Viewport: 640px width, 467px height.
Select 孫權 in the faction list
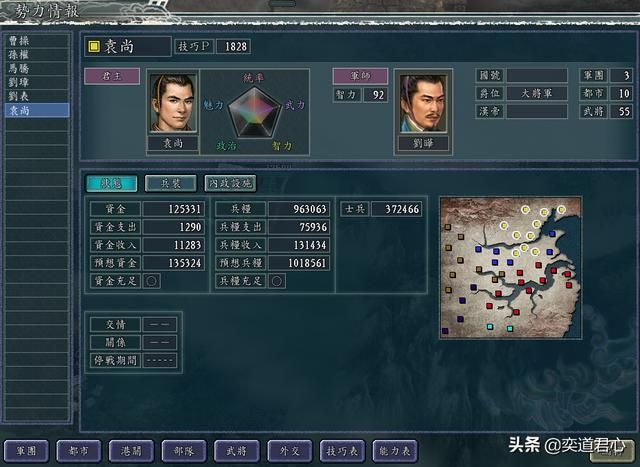(37, 55)
